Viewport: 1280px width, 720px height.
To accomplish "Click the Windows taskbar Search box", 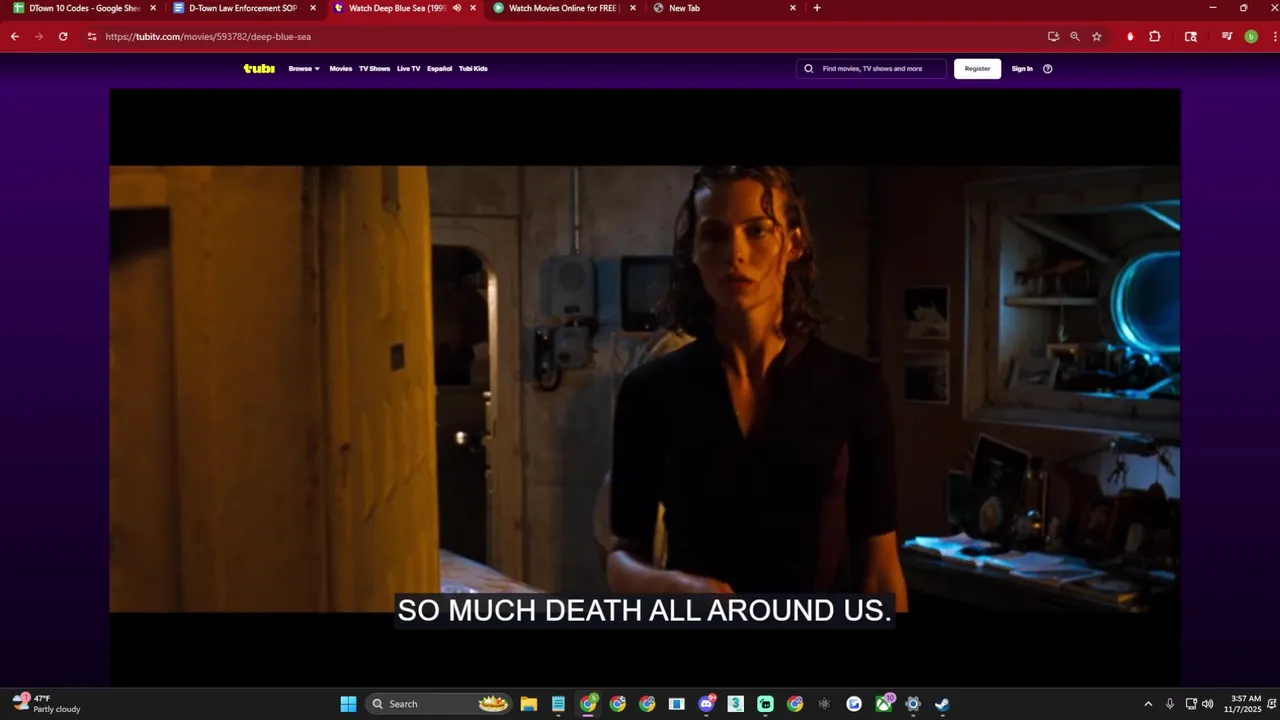I will coord(439,704).
